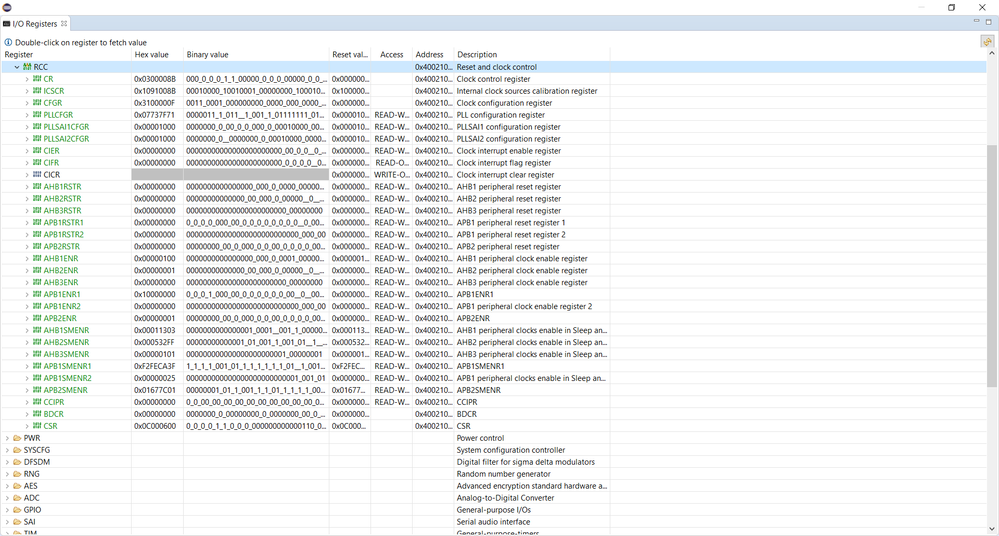Click the Address column header
Screen dimensions: 999x536
pyautogui.click(x=433, y=55)
